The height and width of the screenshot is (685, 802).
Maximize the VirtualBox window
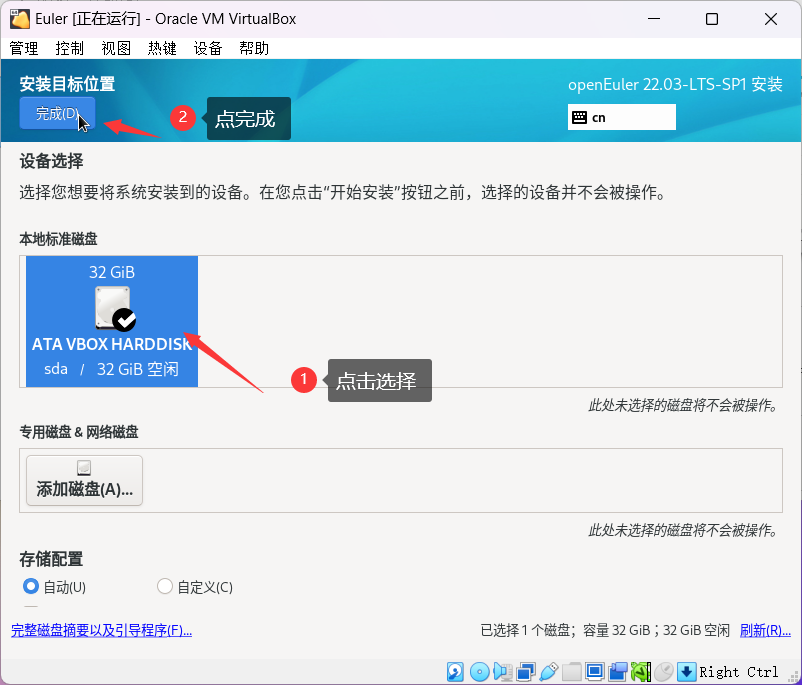[x=712, y=19]
